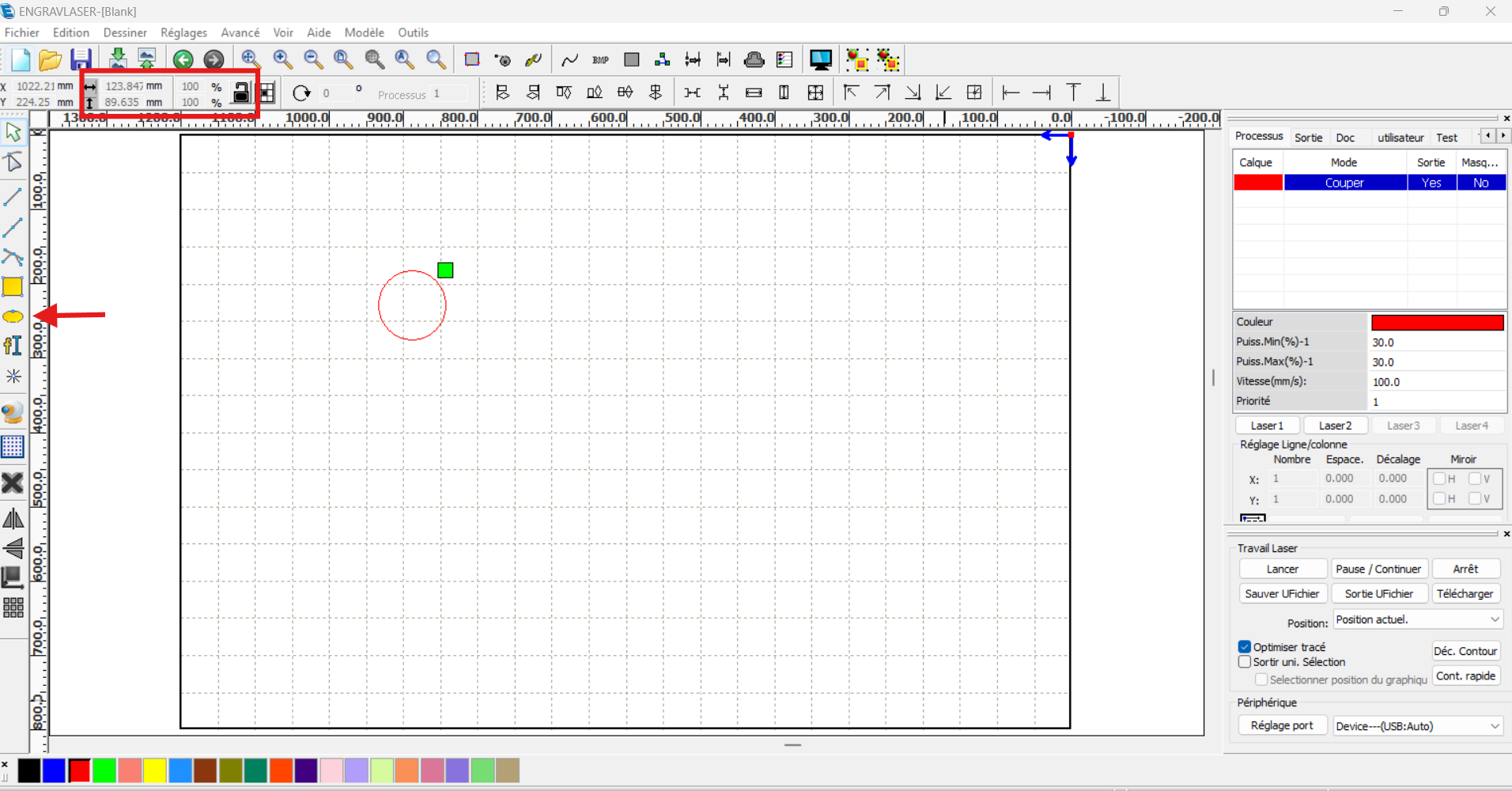Click the array grid tool
Viewport: 1512px width, 791px height.
click(x=13, y=607)
